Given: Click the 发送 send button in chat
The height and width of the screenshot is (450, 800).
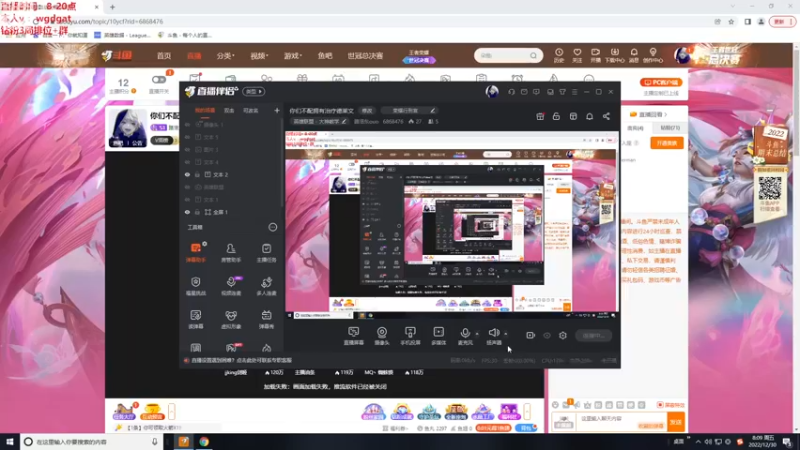Looking at the screenshot, I should coord(676,422).
